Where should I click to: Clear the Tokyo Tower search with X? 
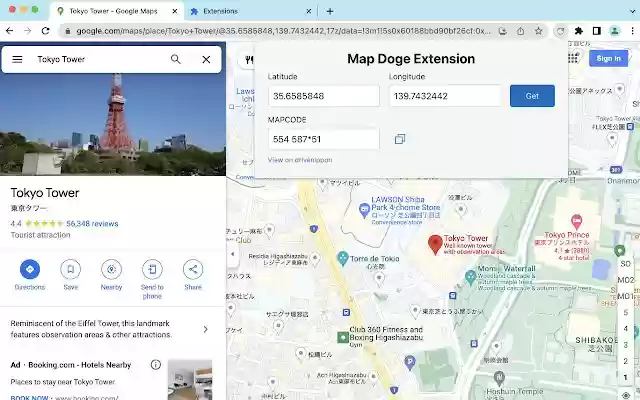coord(206,60)
